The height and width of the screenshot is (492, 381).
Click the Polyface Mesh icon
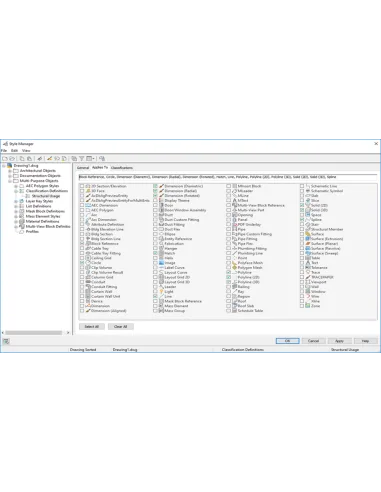point(234,263)
